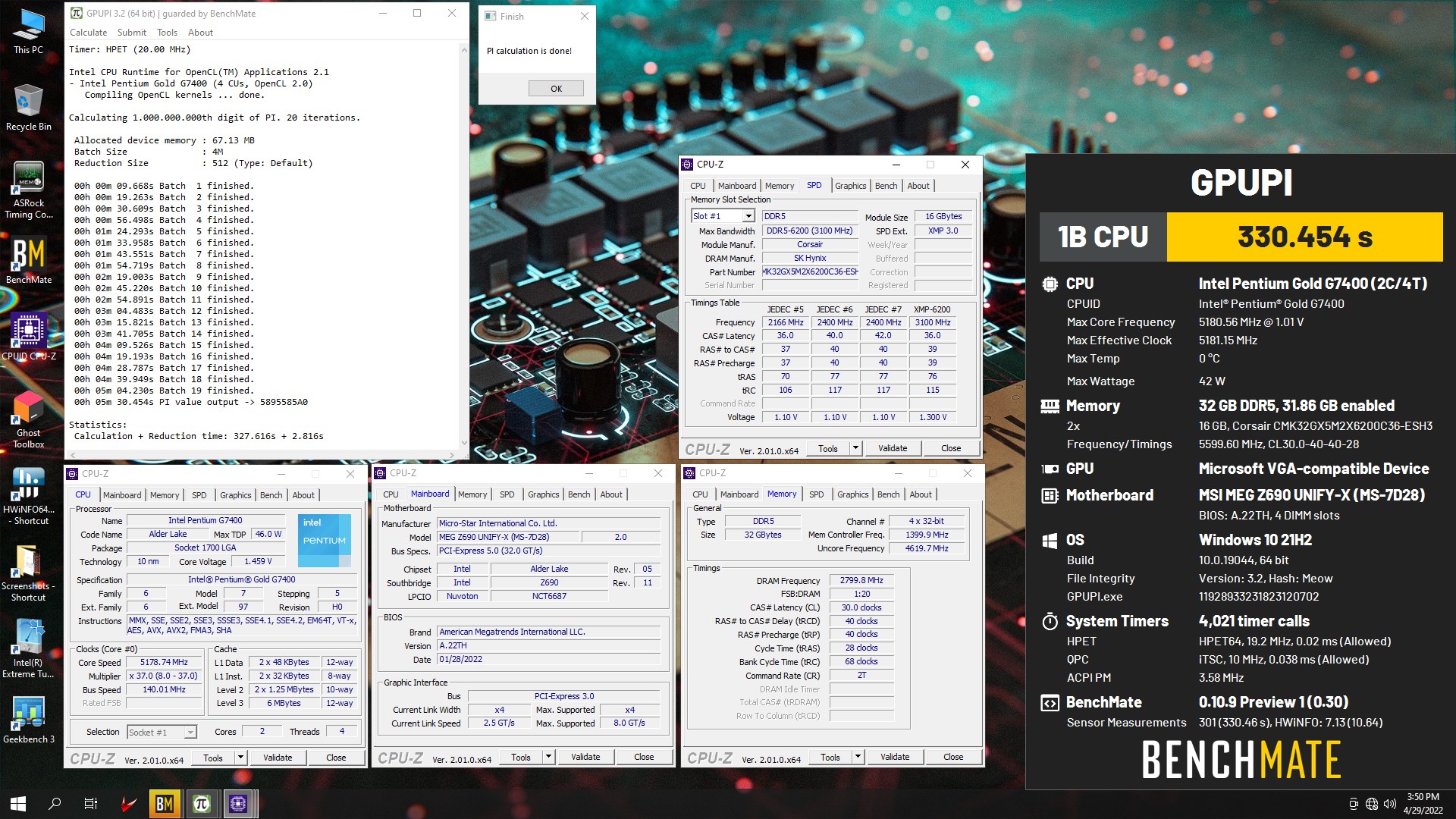This screenshot has width=1456, height=819.
Task: Click OK in the Finish dialog
Action: pyautogui.click(x=556, y=89)
